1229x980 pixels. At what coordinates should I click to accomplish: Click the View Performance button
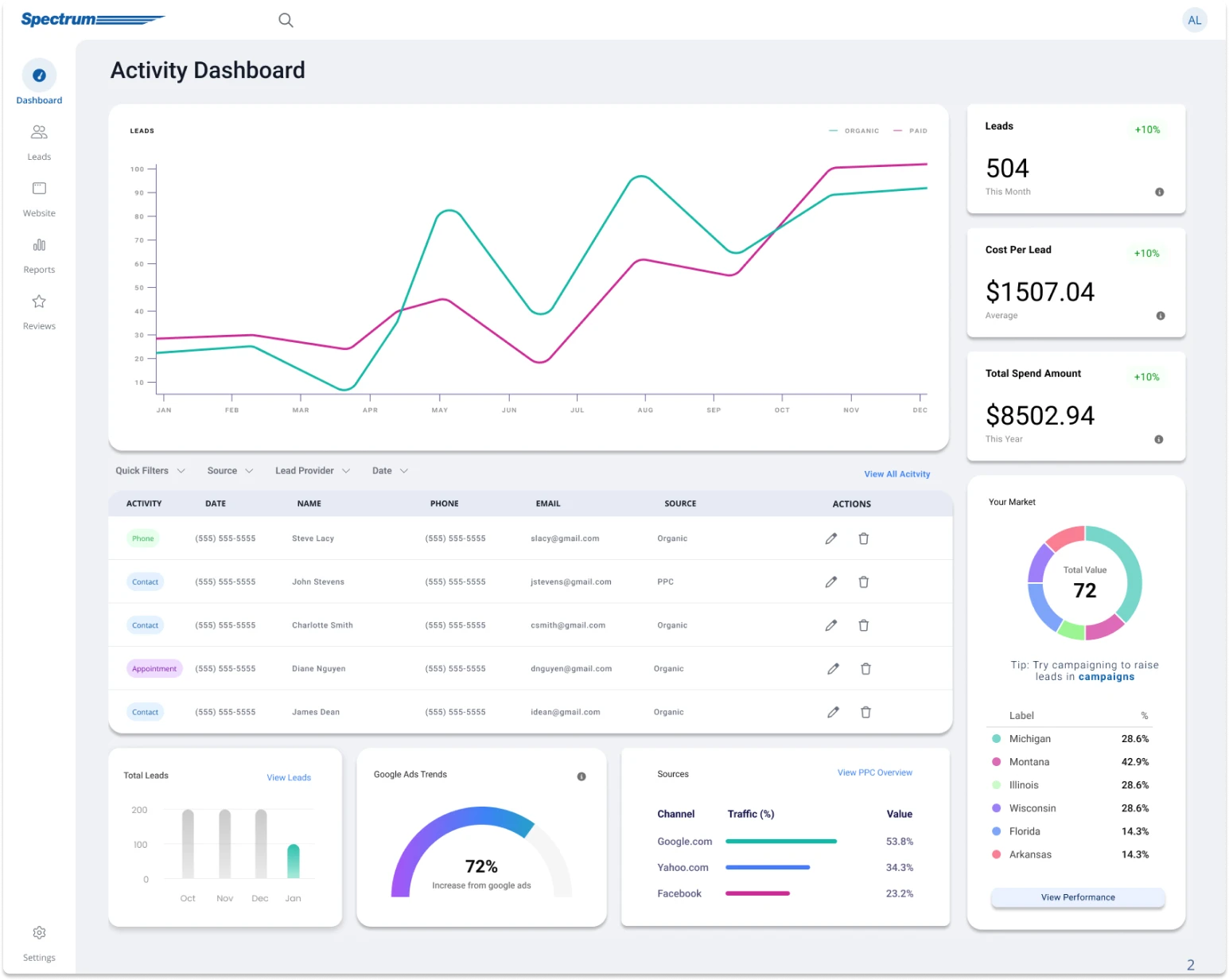[x=1077, y=897]
